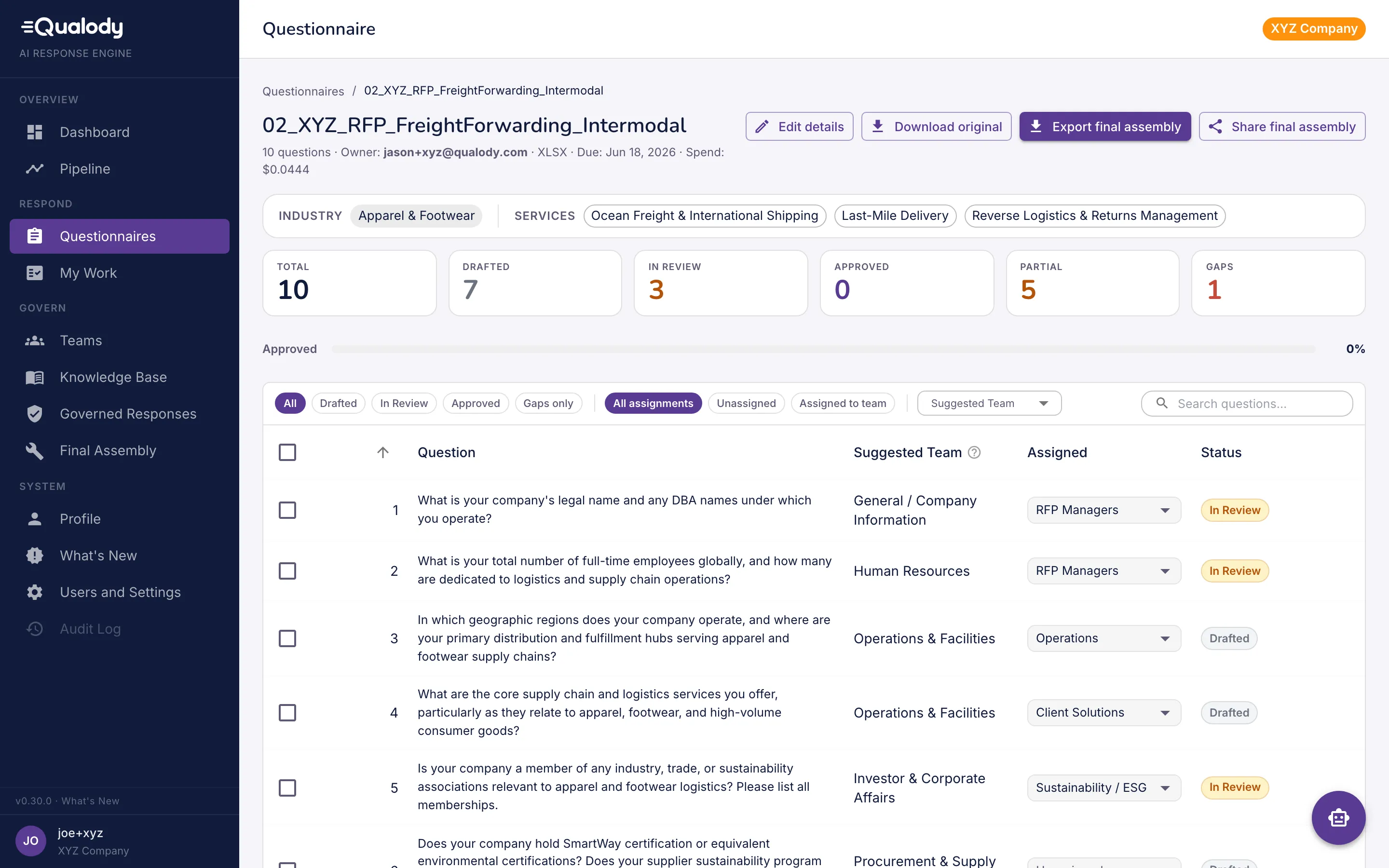
Task: Click the Audit Log history icon
Action: (x=34, y=629)
